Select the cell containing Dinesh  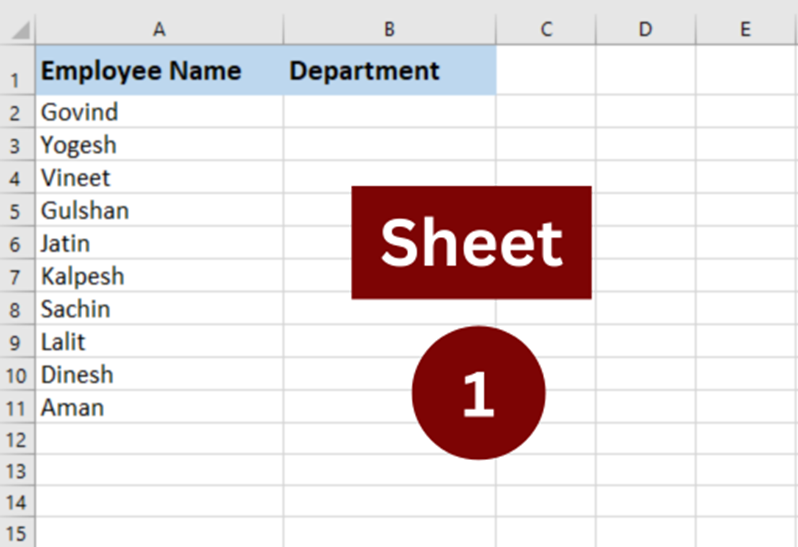159,374
